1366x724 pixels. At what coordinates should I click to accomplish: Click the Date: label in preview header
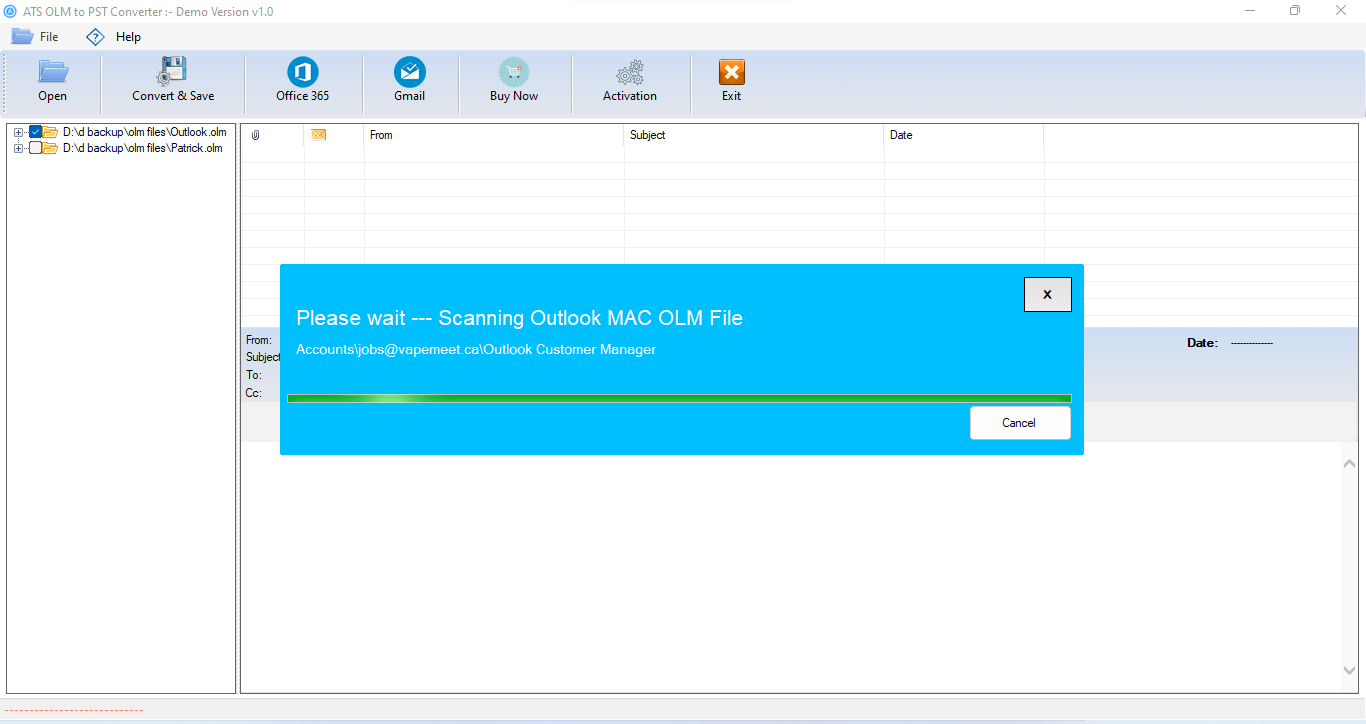pos(1202,343)
